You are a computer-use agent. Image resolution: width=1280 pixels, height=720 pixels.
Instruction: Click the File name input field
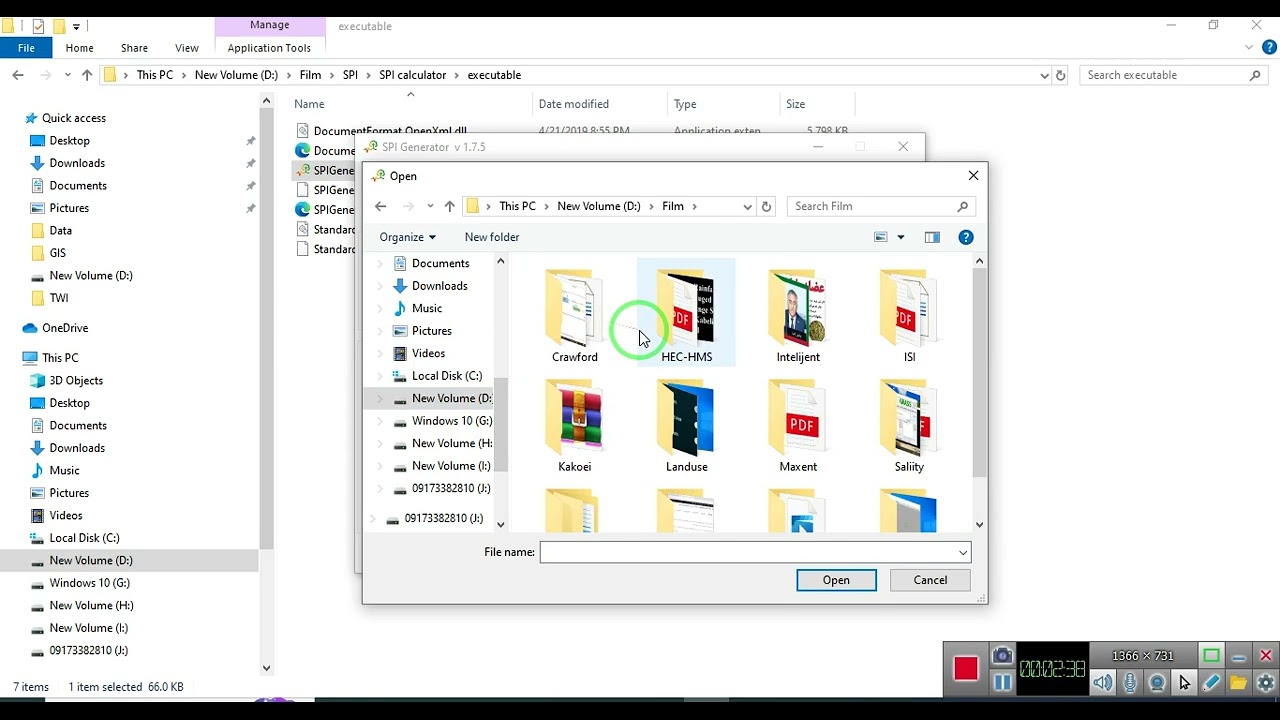pos(747,552)
